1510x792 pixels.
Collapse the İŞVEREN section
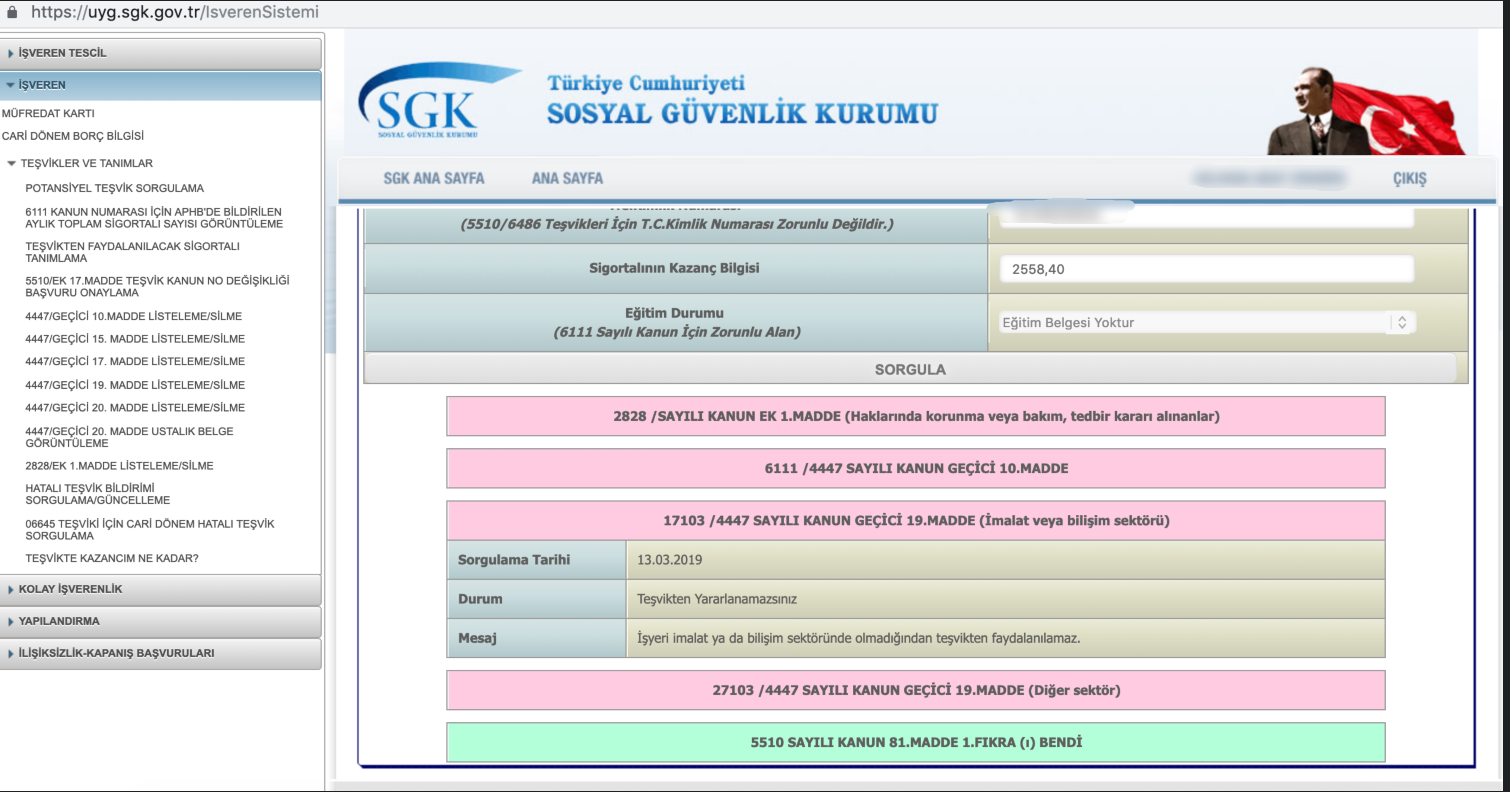[x=161, y=85]
